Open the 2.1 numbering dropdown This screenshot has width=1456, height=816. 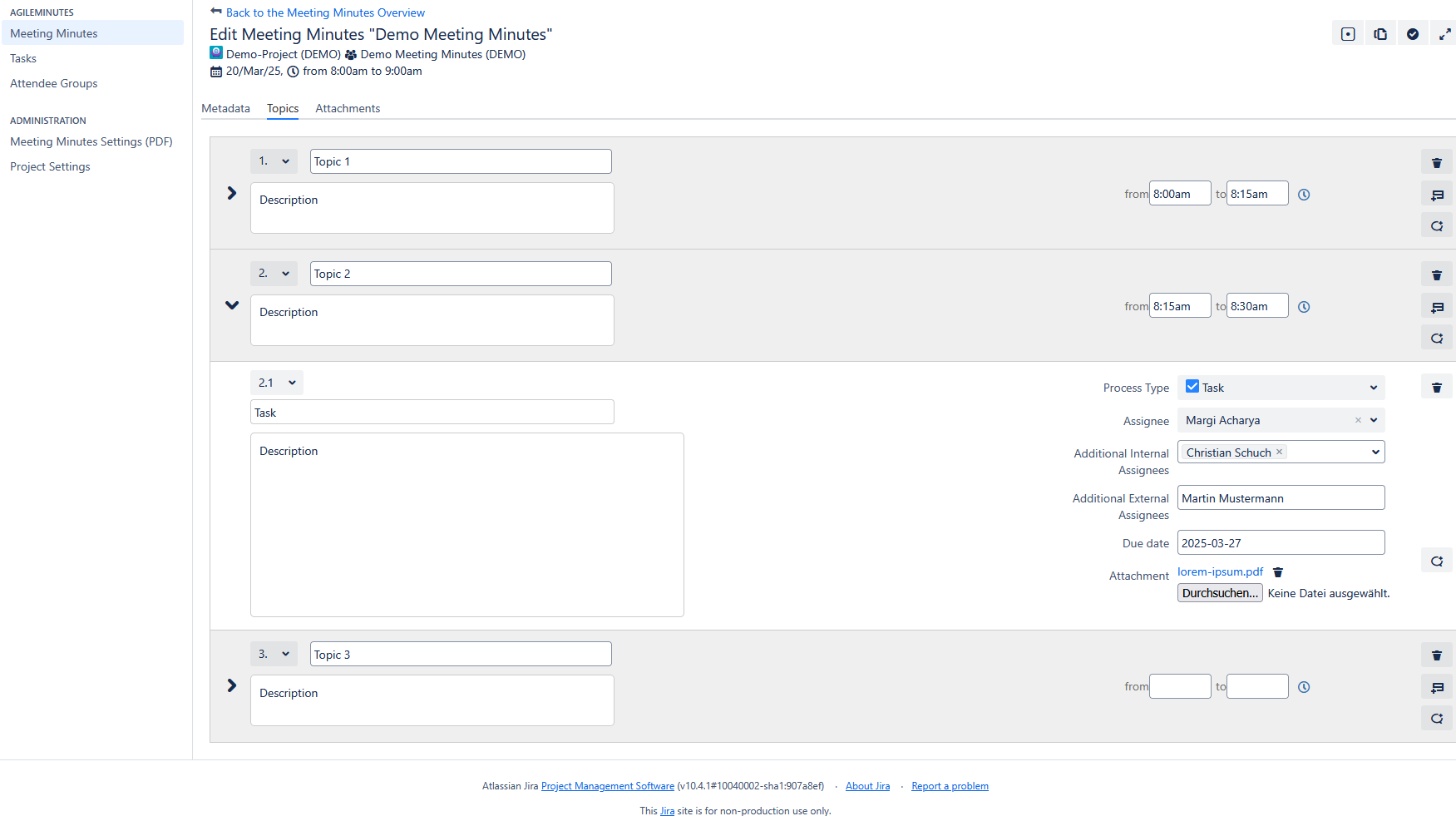(277, 383)
